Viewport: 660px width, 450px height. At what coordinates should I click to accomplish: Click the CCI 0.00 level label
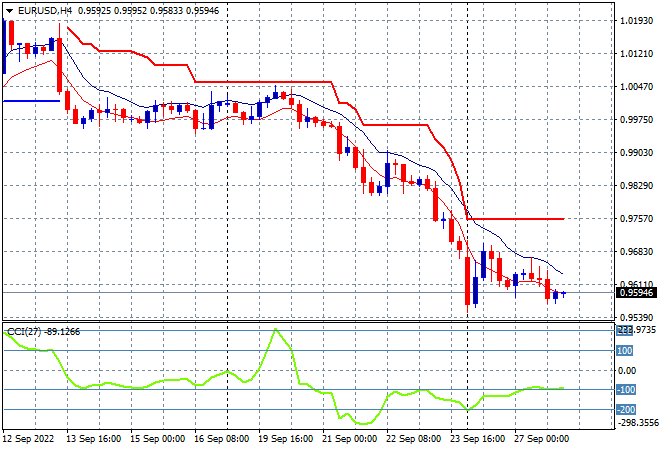click(x=627, y=370)
